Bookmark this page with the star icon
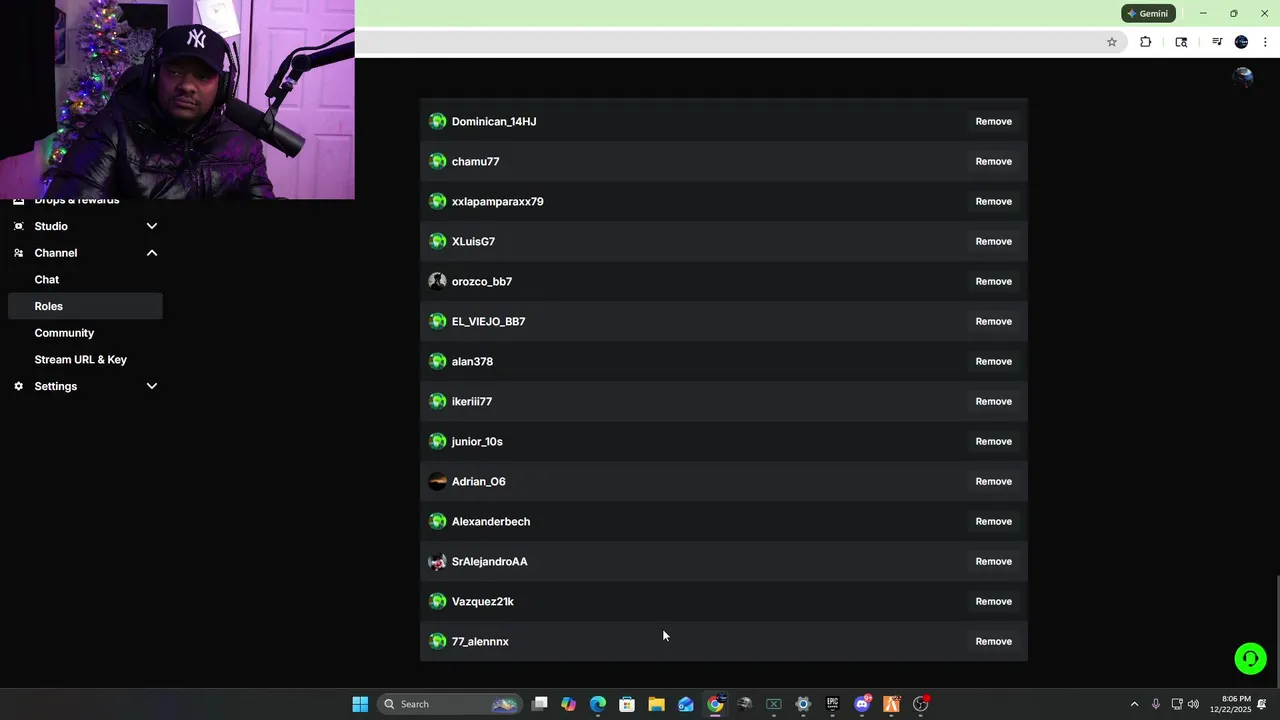The width and height of the screenshot is (1280, 720). click(x=1111, y=42)
